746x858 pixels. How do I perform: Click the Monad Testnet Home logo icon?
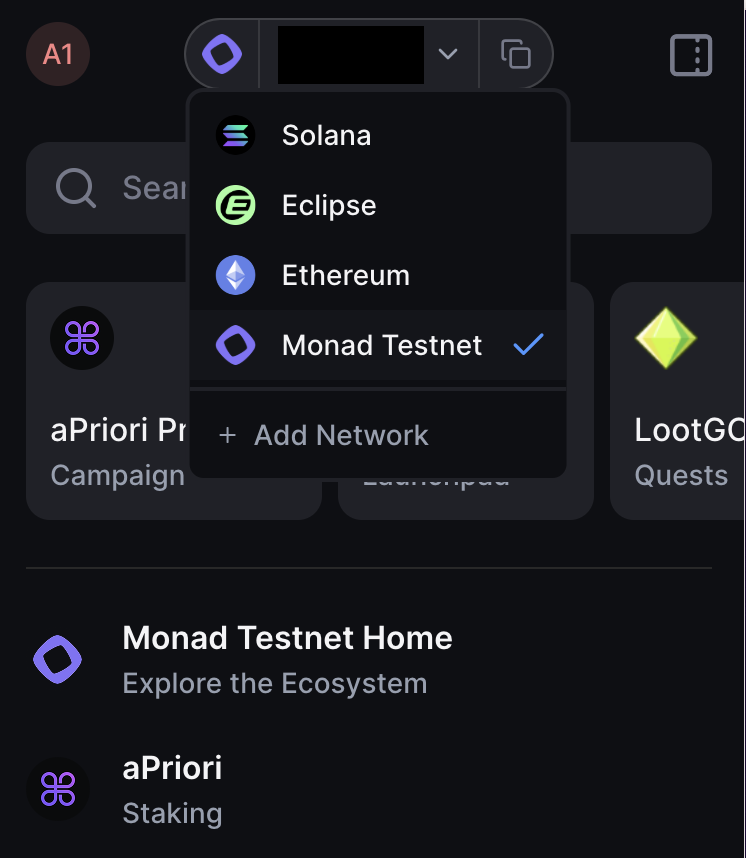[x=57, y=659]
